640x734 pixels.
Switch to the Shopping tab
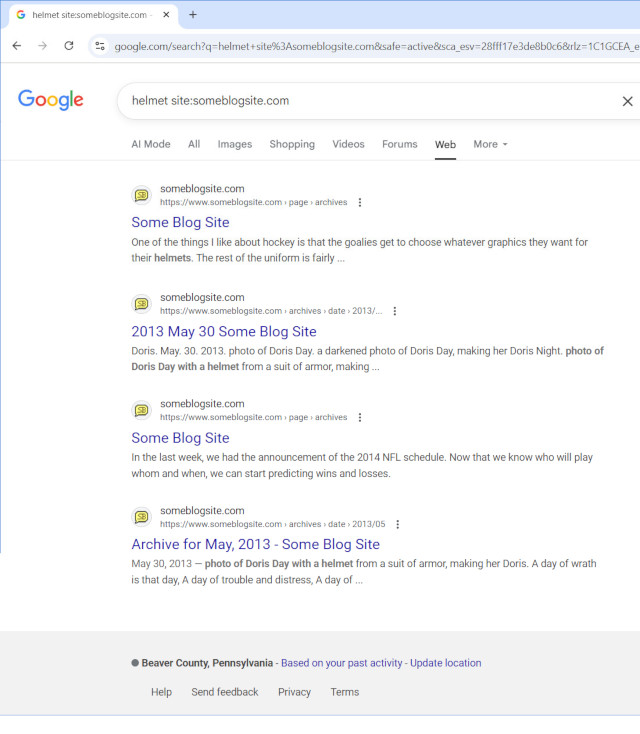pos(292,144)
